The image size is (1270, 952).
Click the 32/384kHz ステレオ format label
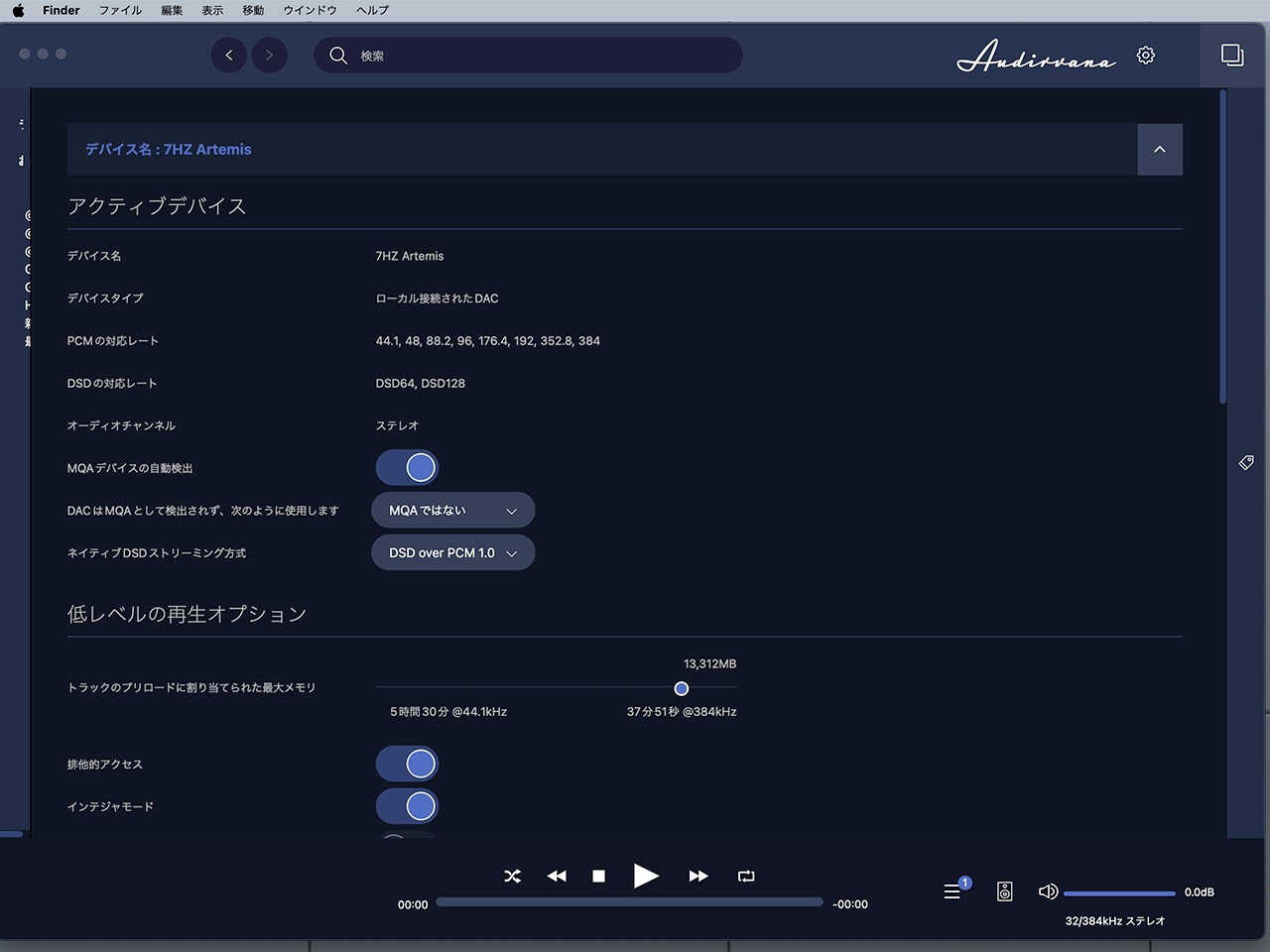(1115, 921)
